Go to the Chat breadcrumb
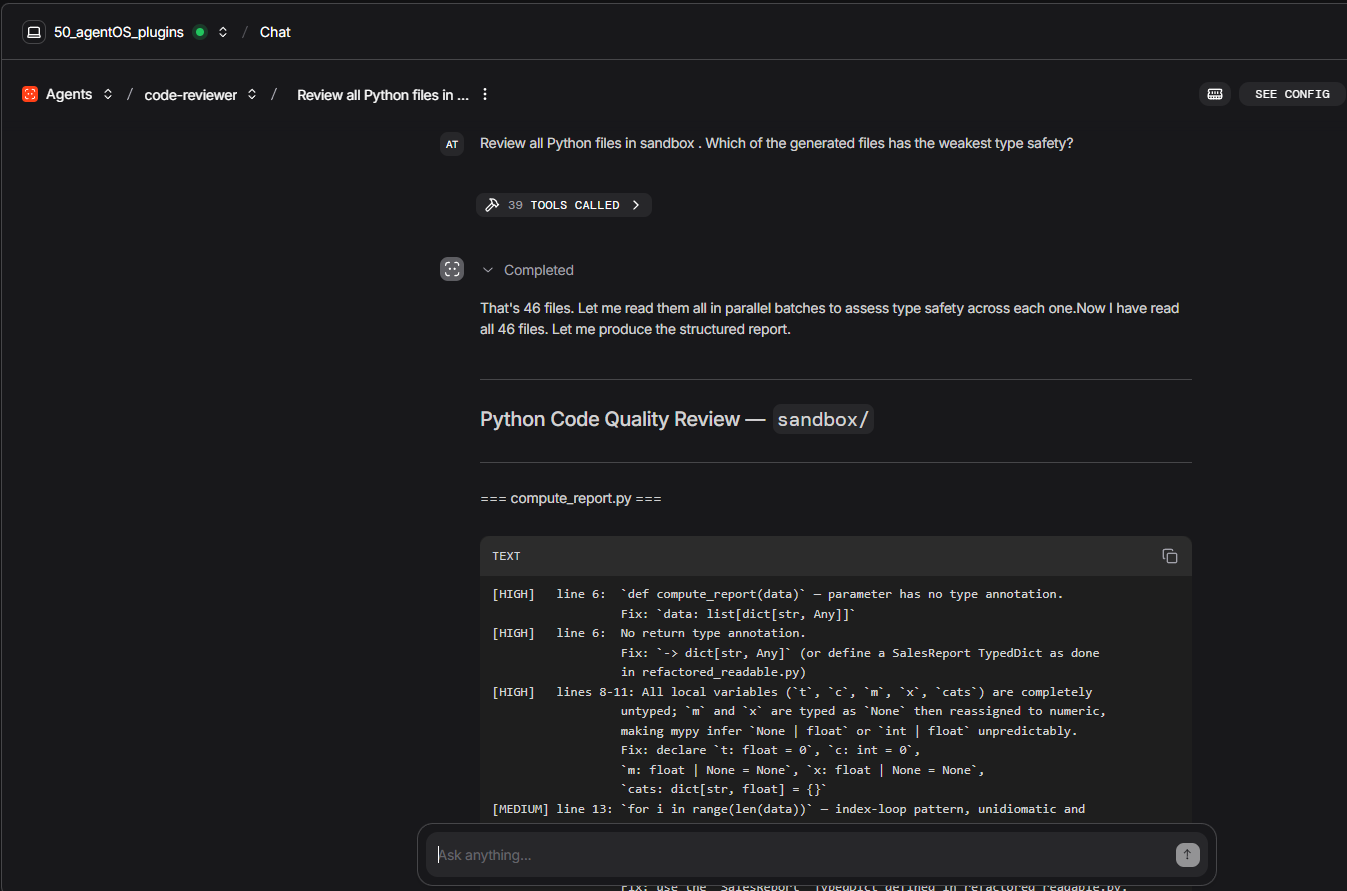The width and height of the screenshot is (1347, 891). tap(275, 32)
